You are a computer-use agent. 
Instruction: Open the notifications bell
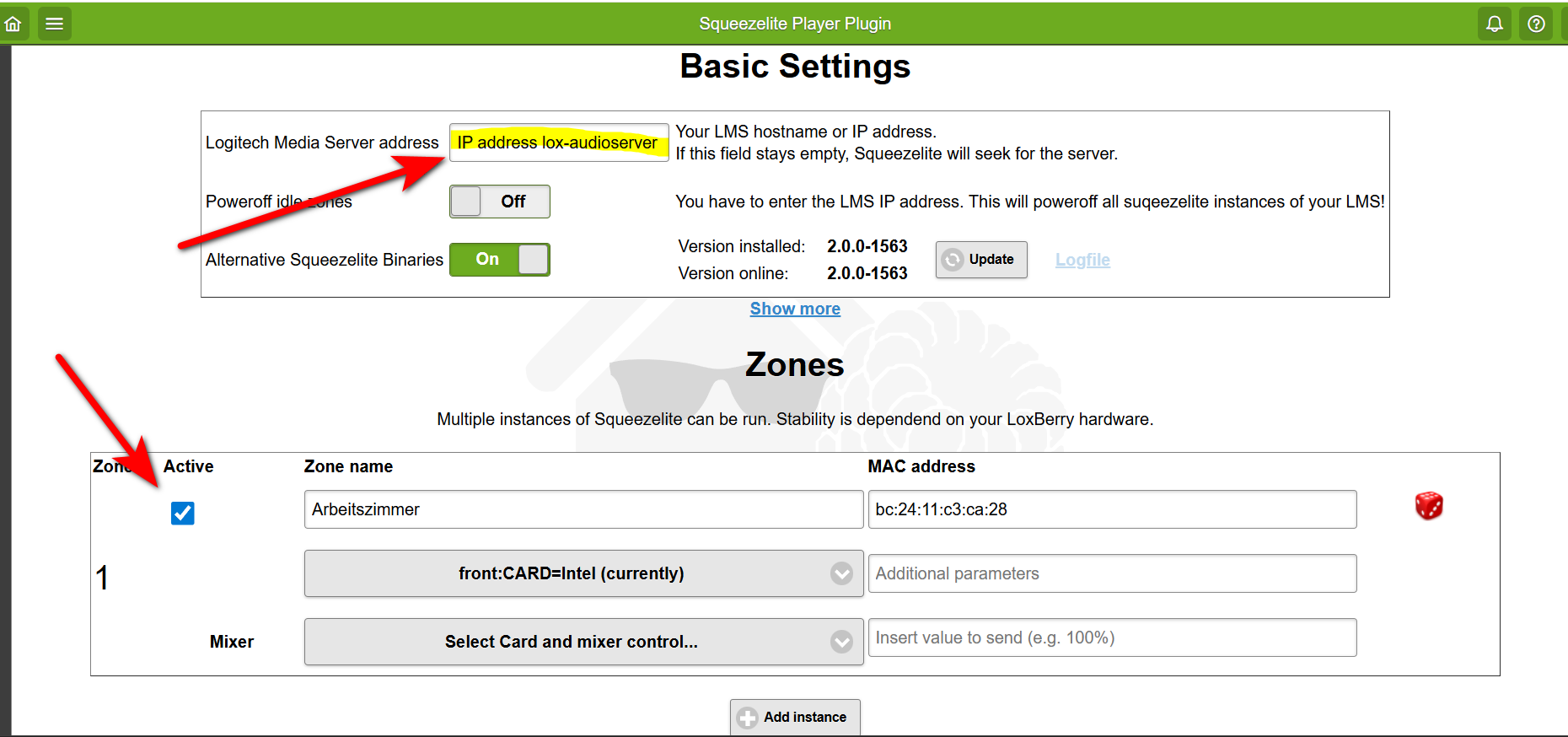pos(1494,24)
